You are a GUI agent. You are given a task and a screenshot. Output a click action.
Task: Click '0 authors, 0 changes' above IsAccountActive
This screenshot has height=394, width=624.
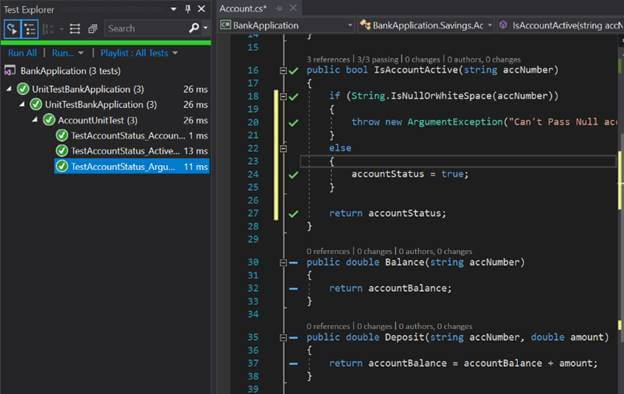[x=484, y=59]
